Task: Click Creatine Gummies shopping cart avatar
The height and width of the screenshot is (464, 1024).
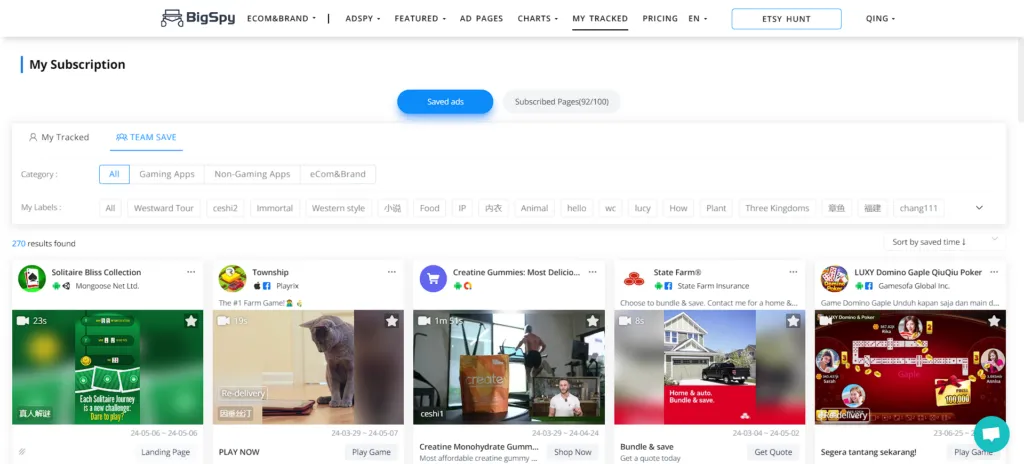Action: point(433,278)
